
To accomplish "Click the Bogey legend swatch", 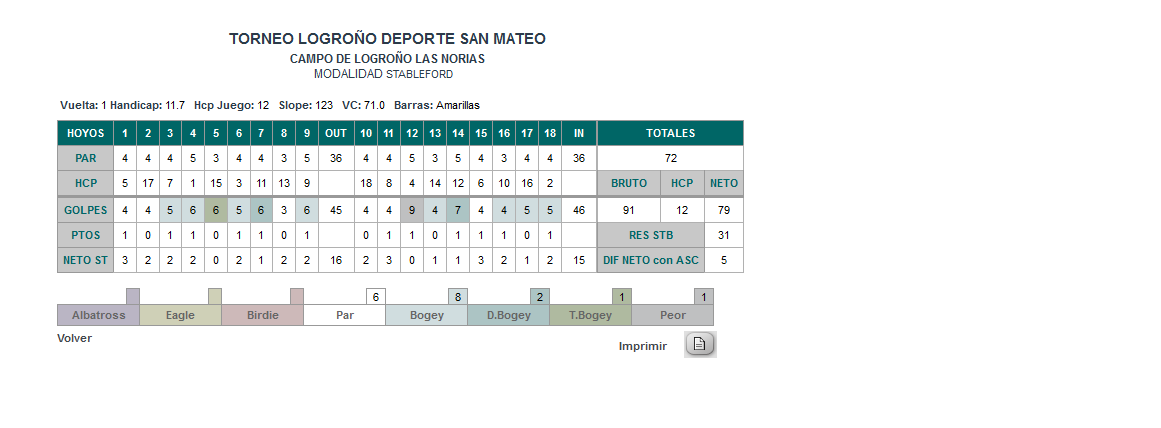I will (427, 315).
